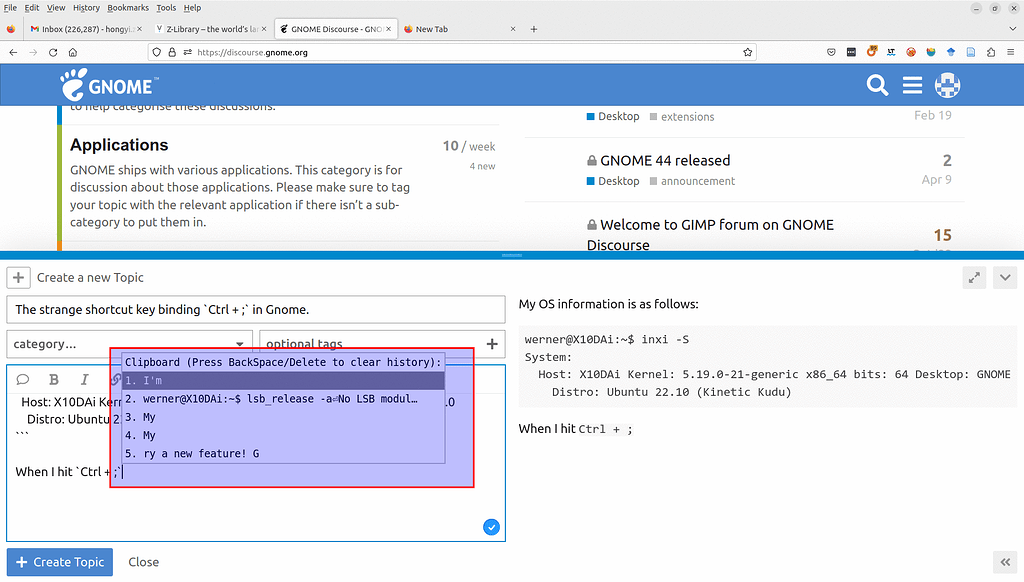Collapse the composer with the down chevron
Viewport: 1024px width, 582px height.
pyautogui.click(x=1005, y=277)
